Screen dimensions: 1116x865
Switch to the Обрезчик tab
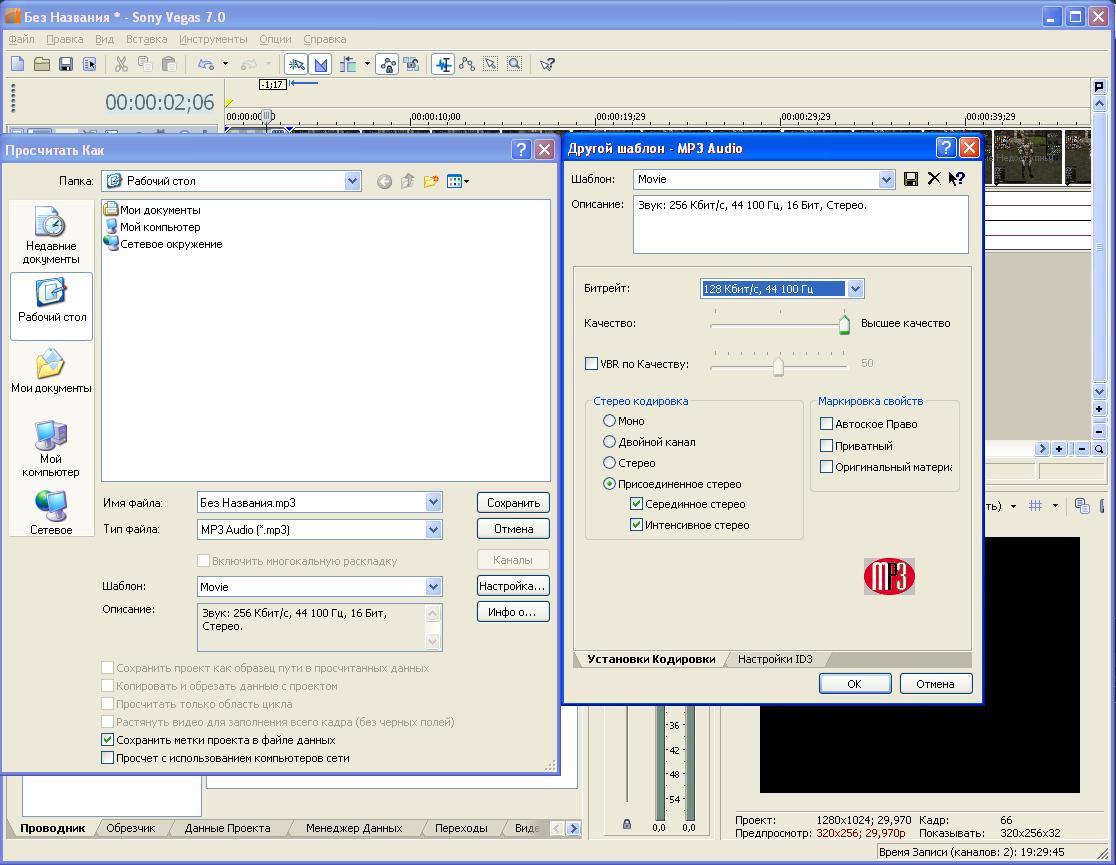[131, 828]
